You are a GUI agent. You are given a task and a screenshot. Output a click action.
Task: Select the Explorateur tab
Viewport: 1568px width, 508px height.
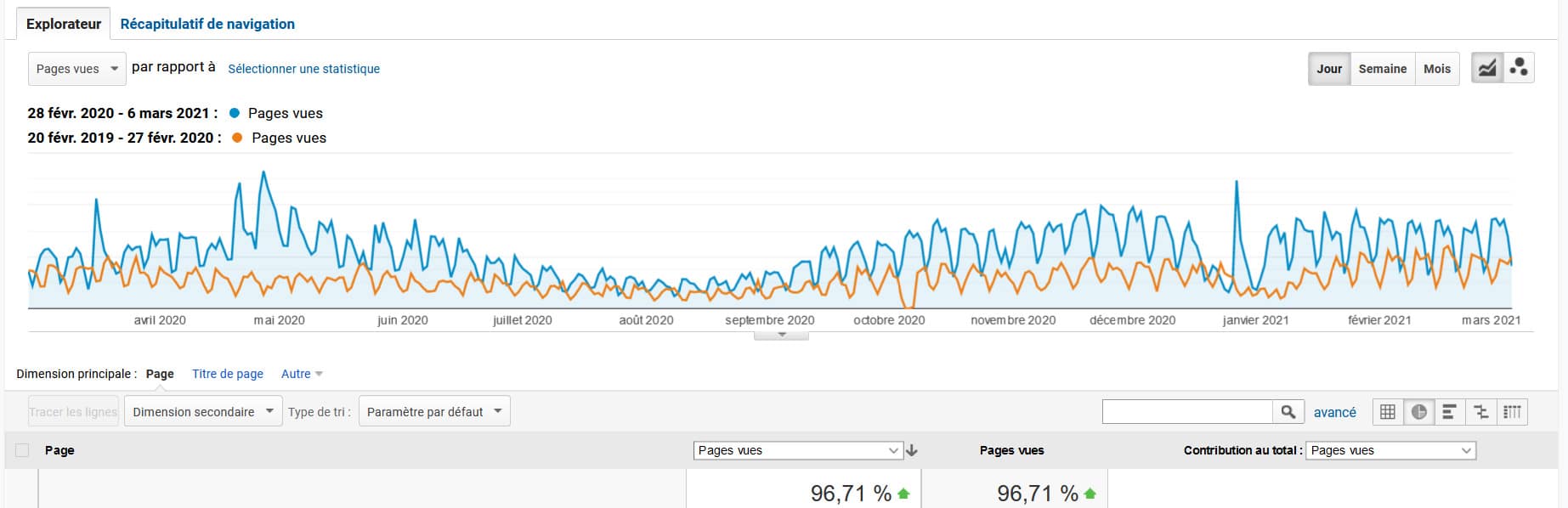pos(64,24)
